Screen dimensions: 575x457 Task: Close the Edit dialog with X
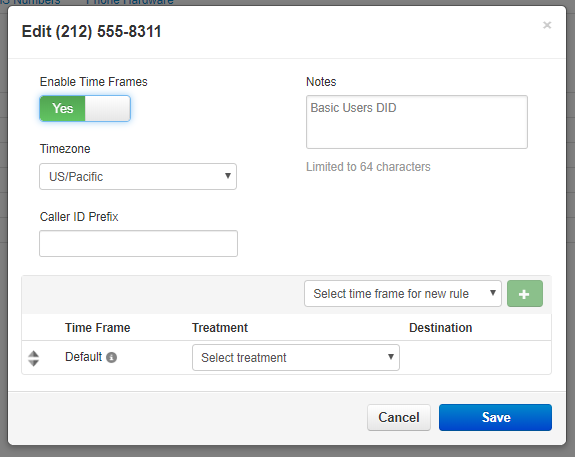coord(547,25)
